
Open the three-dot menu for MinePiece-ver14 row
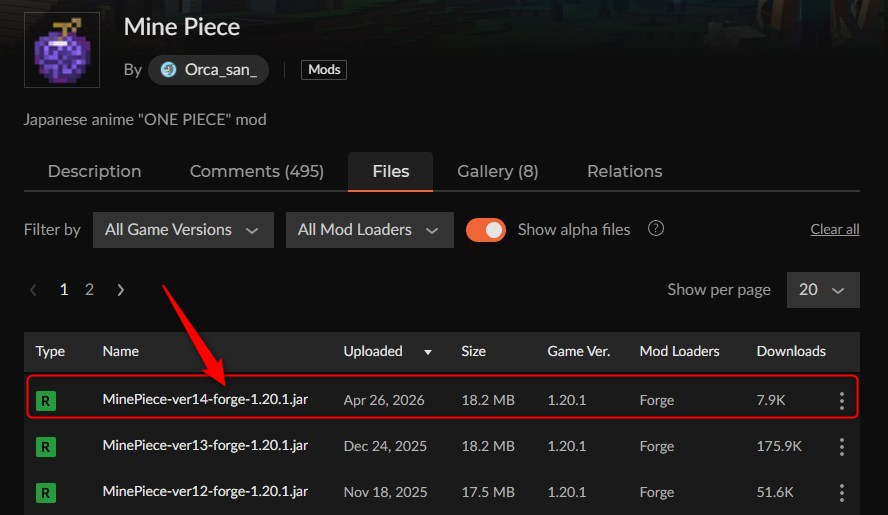(x=842, y=401)
